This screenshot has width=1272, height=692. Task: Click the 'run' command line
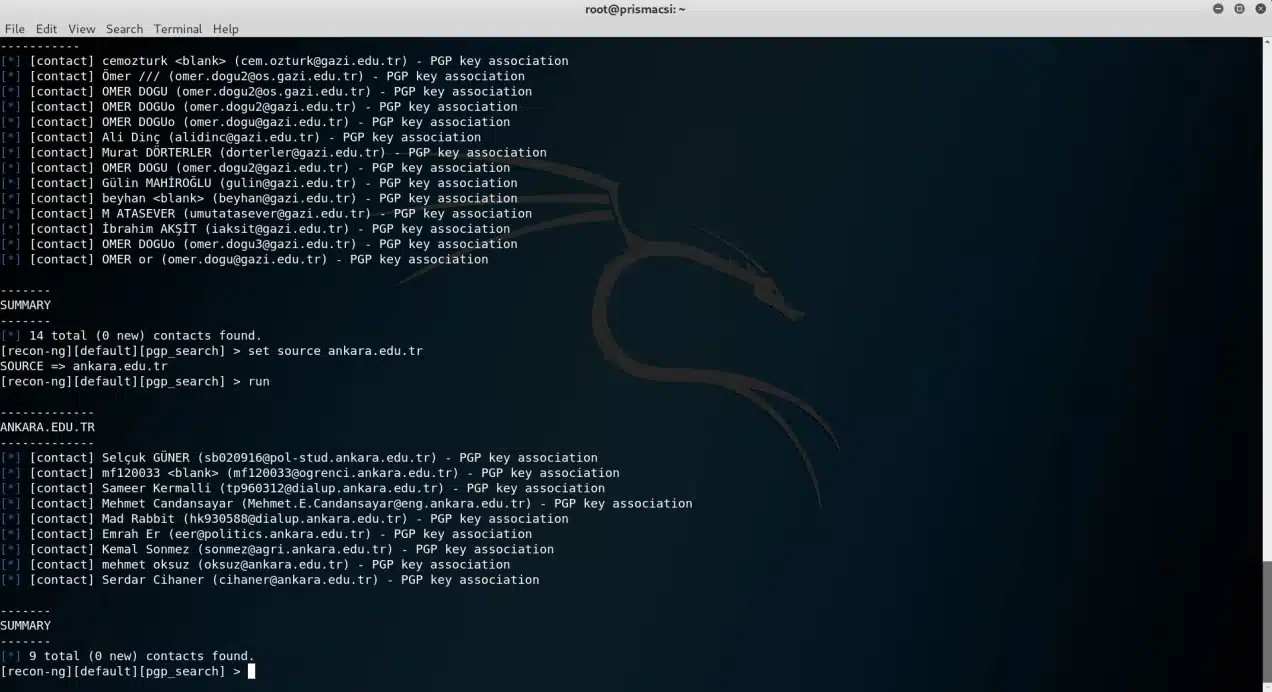(135, 381)
